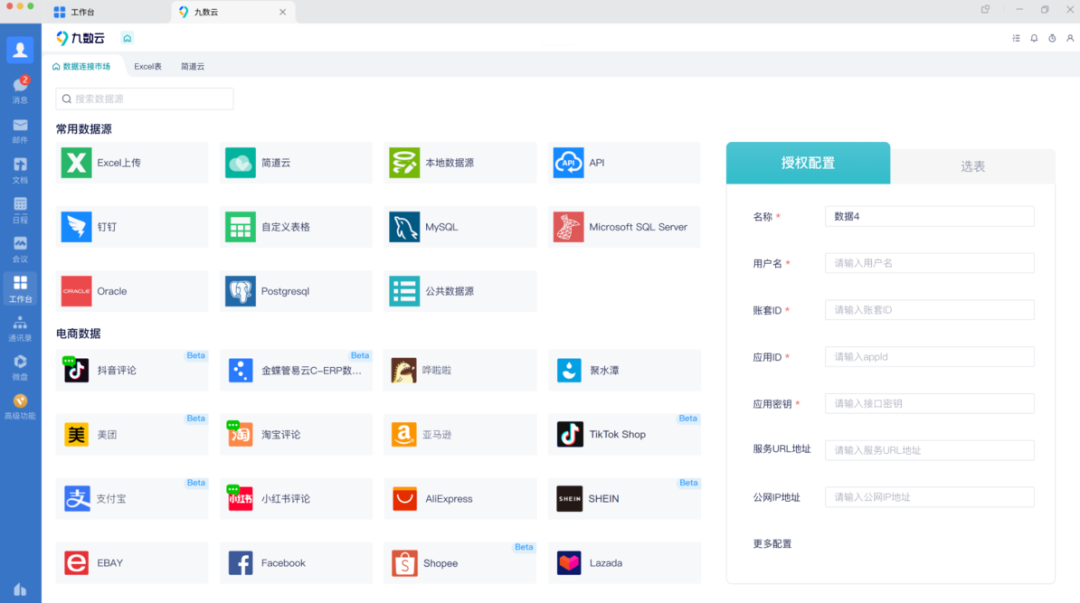Select the 聚水潭 connector

point(624,370)
